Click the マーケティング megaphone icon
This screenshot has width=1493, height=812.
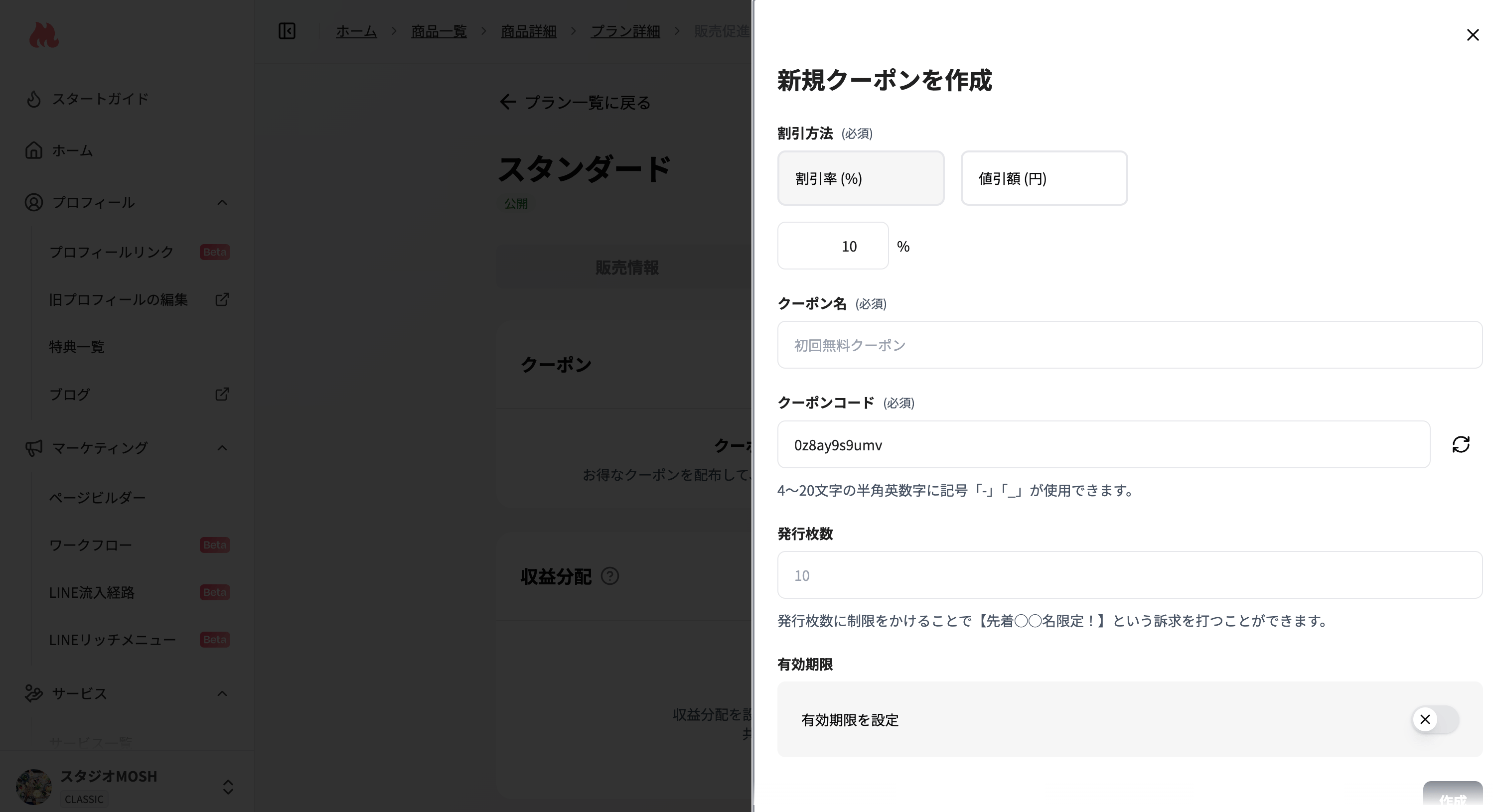click(x=33, y=448)
